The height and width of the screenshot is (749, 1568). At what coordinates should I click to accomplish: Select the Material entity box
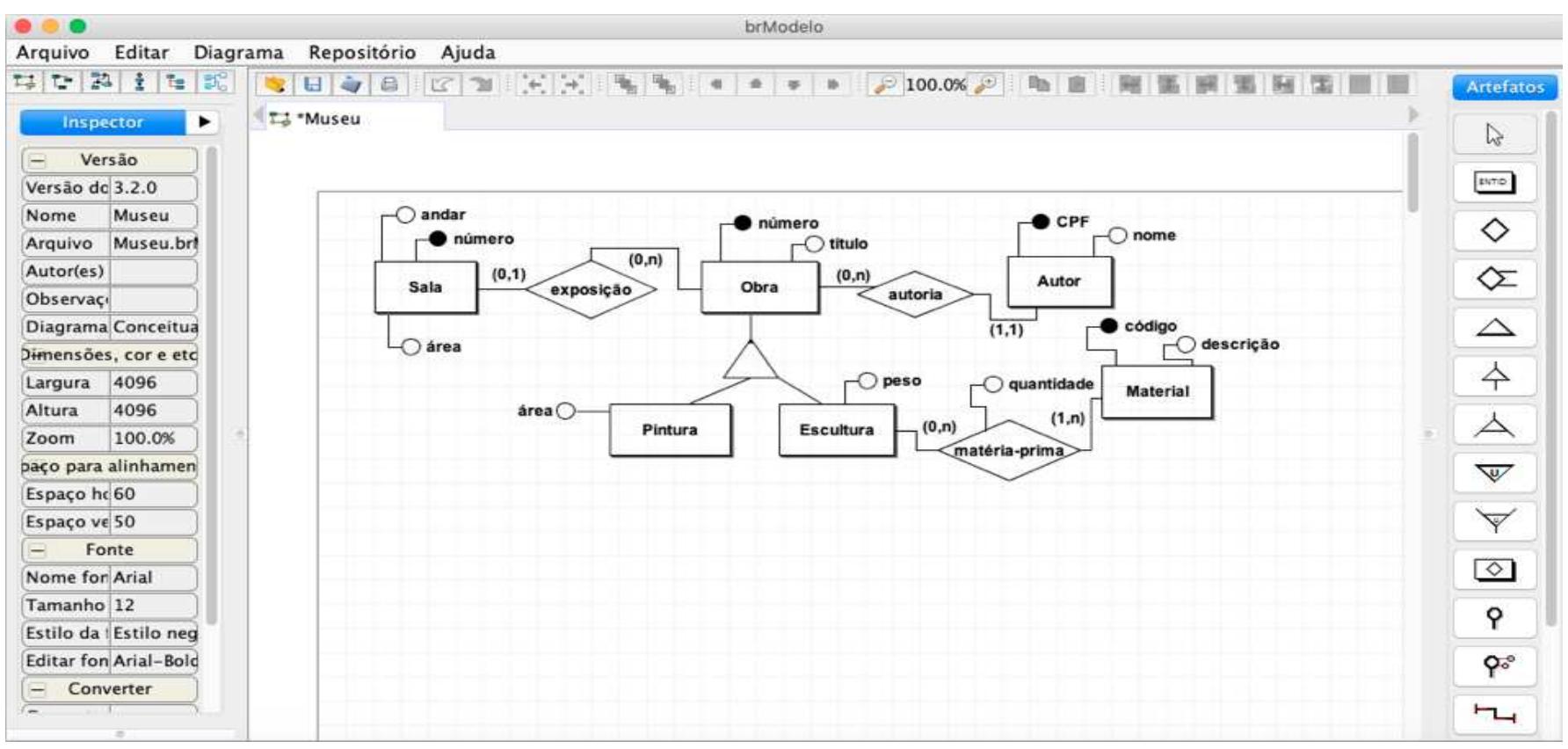click(x=1157, y=391)
